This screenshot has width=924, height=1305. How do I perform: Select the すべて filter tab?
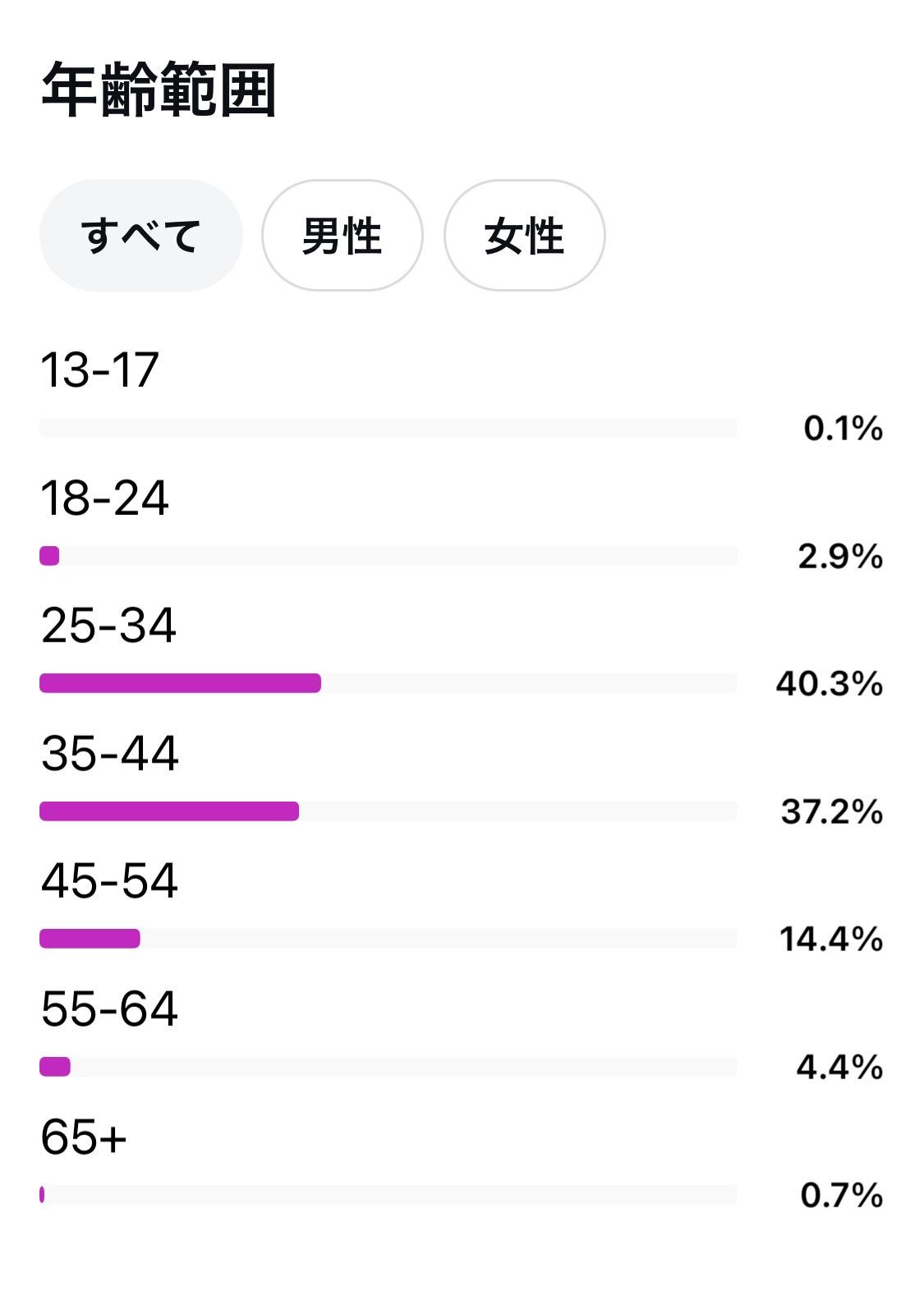(140, 236)
